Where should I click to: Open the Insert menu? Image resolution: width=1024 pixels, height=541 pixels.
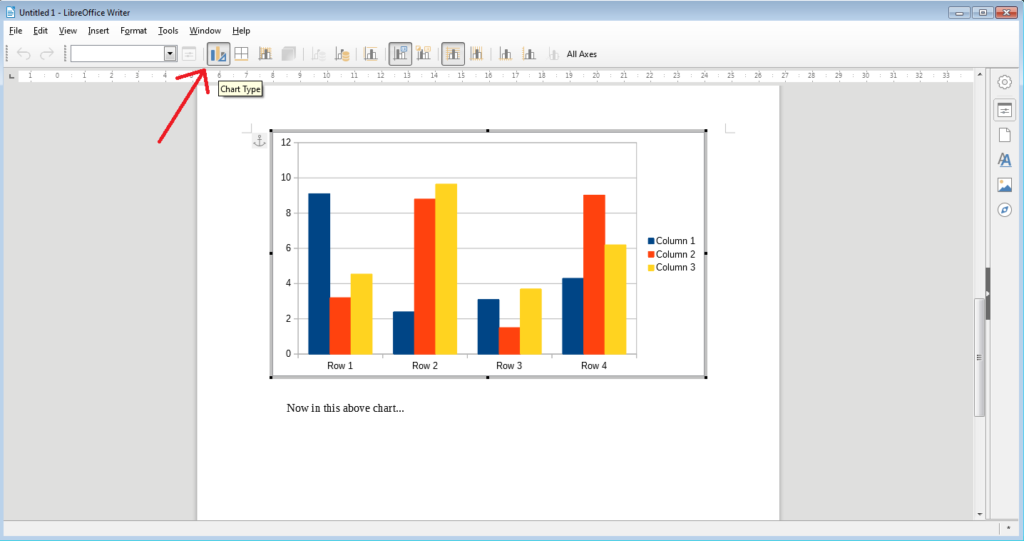click(x=99, y=31)
